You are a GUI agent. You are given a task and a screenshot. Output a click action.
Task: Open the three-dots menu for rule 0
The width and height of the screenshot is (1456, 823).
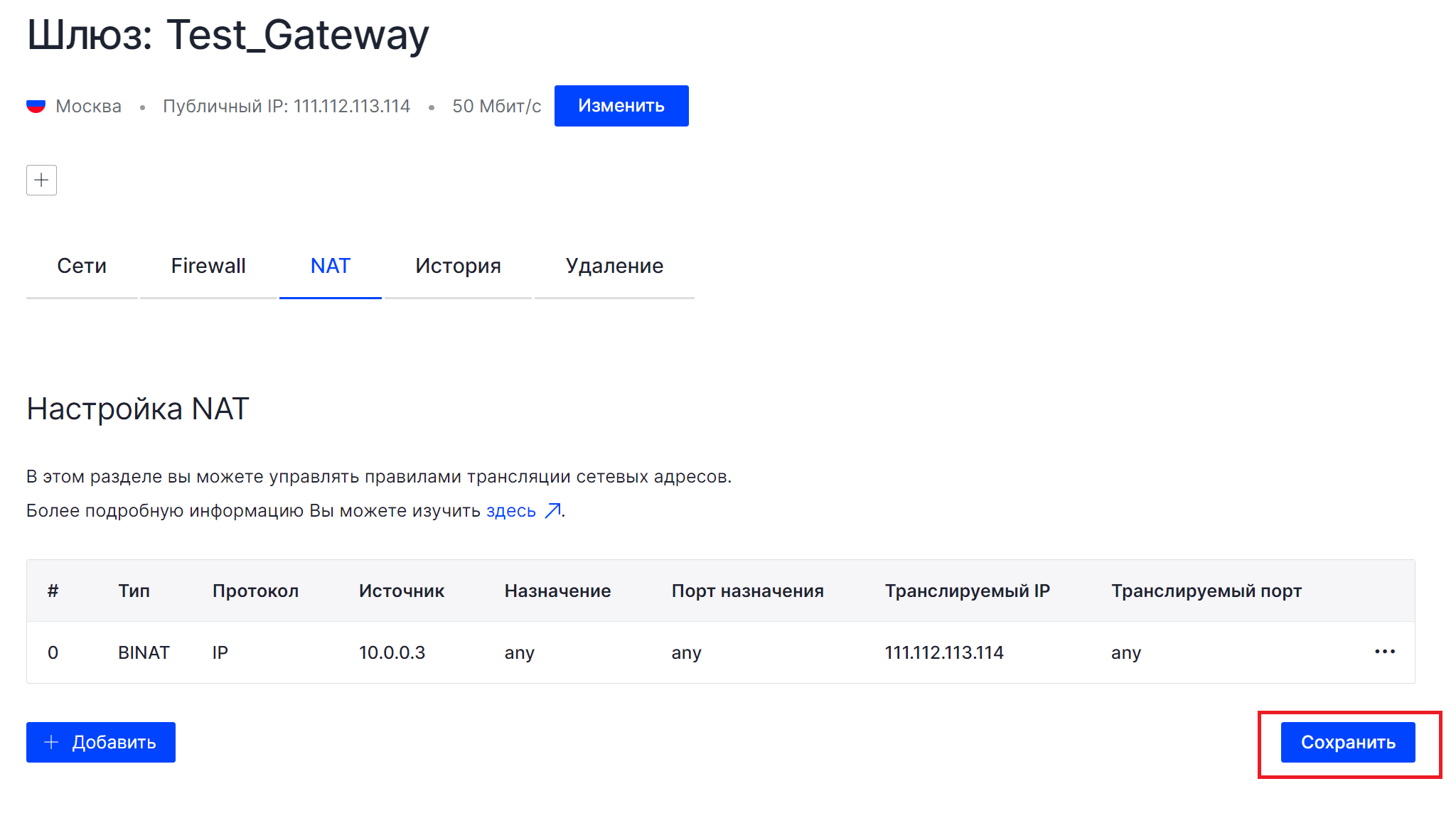(1384, 652)
